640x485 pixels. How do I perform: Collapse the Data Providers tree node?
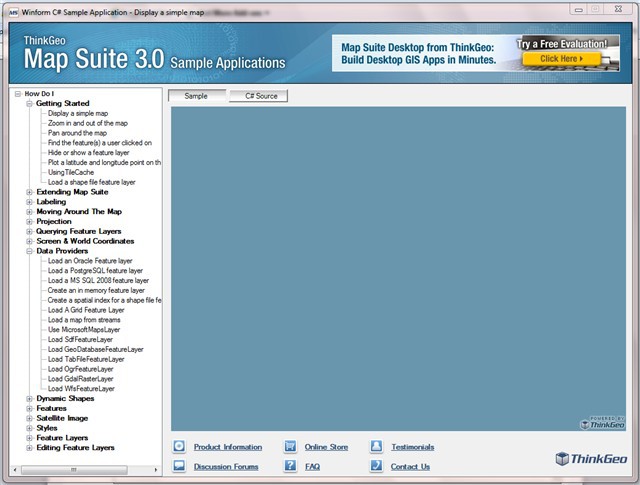point(29,251)
